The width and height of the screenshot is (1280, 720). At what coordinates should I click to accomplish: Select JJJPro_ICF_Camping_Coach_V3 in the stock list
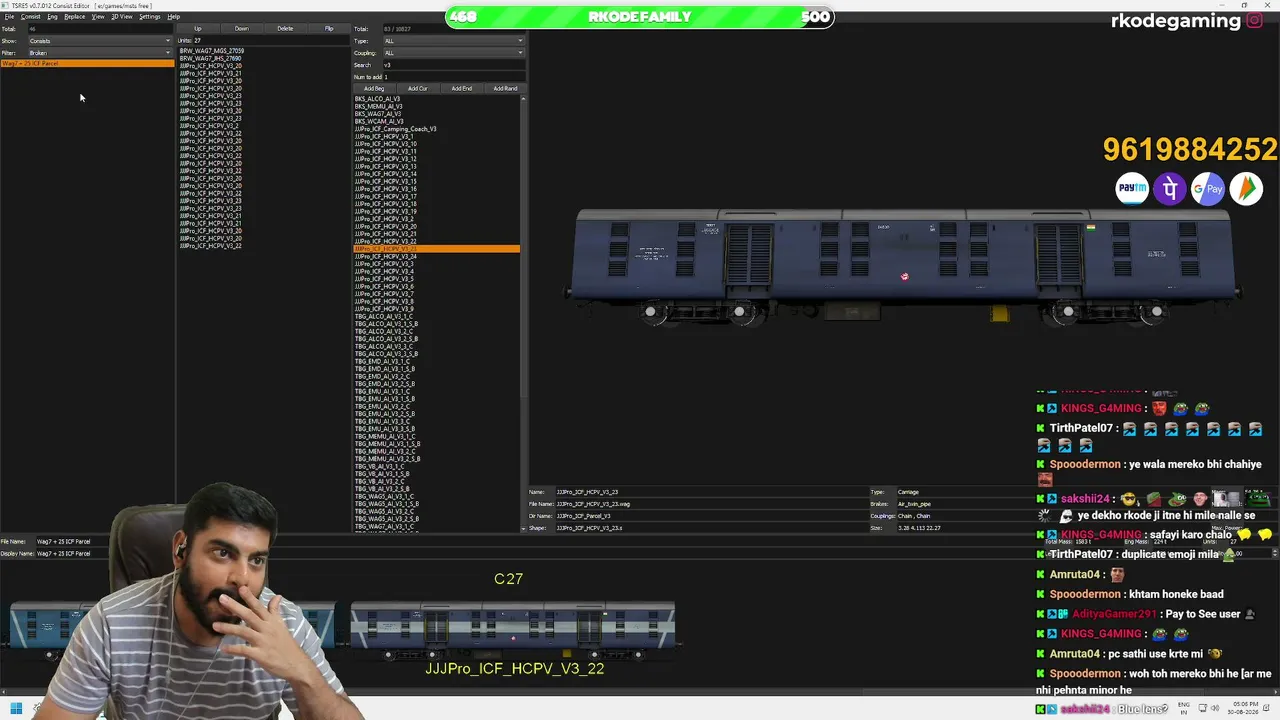(396, 129)
